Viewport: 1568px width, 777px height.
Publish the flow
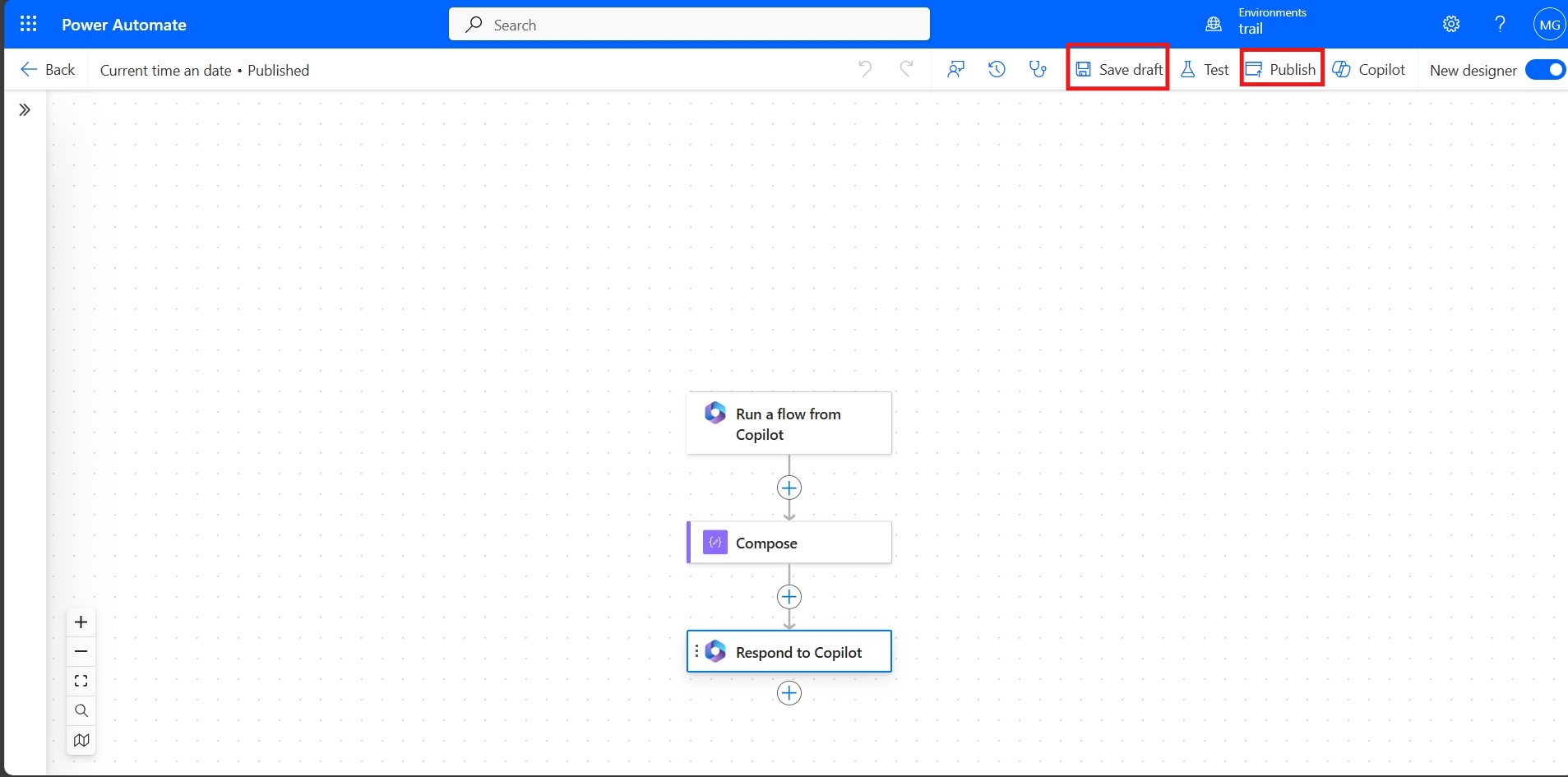[1281, 70]
